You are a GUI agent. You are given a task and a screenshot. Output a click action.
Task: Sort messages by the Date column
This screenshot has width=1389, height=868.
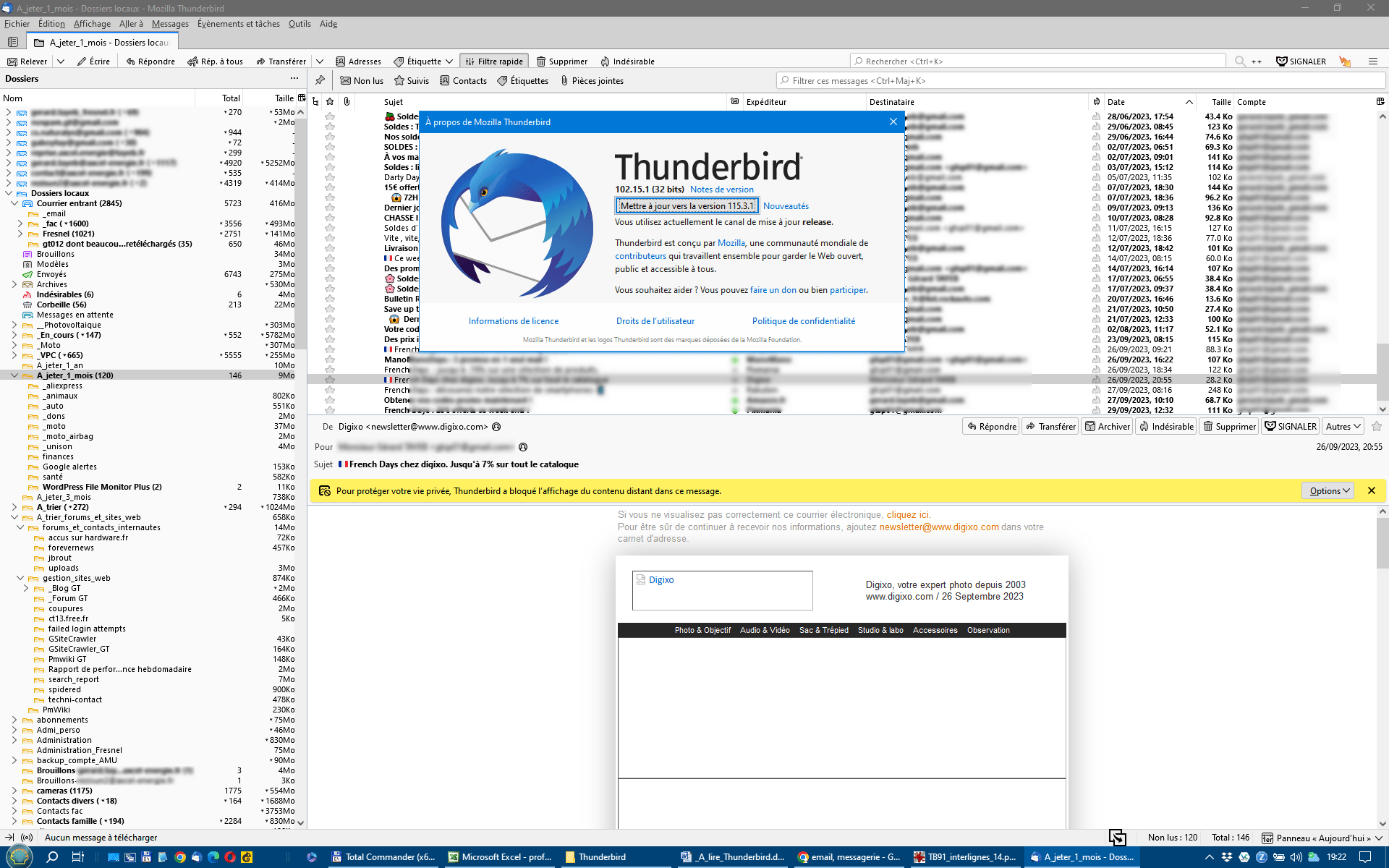(x=1149, y=102)
